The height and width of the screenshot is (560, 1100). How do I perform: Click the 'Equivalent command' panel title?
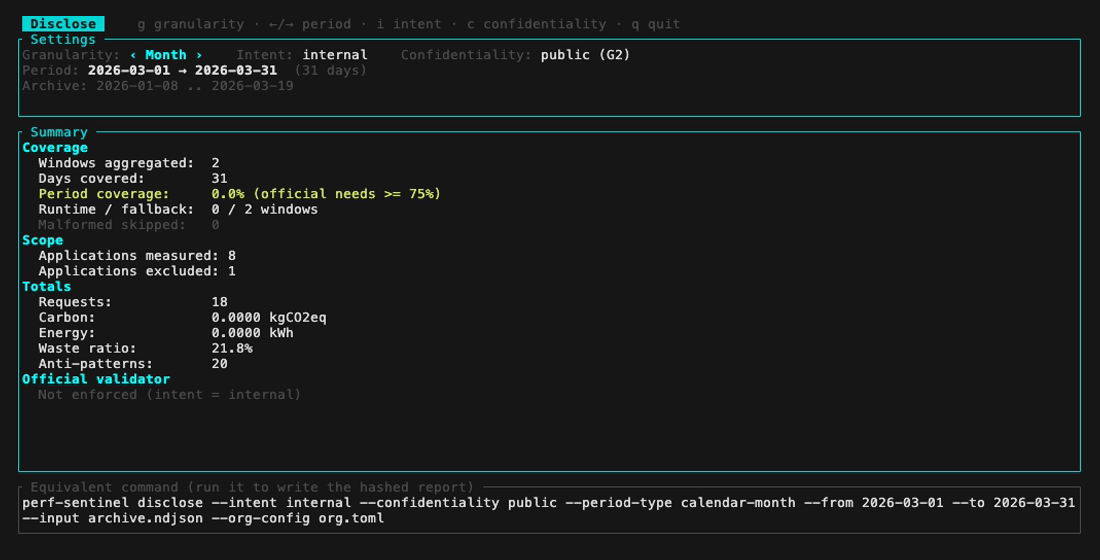253,487
